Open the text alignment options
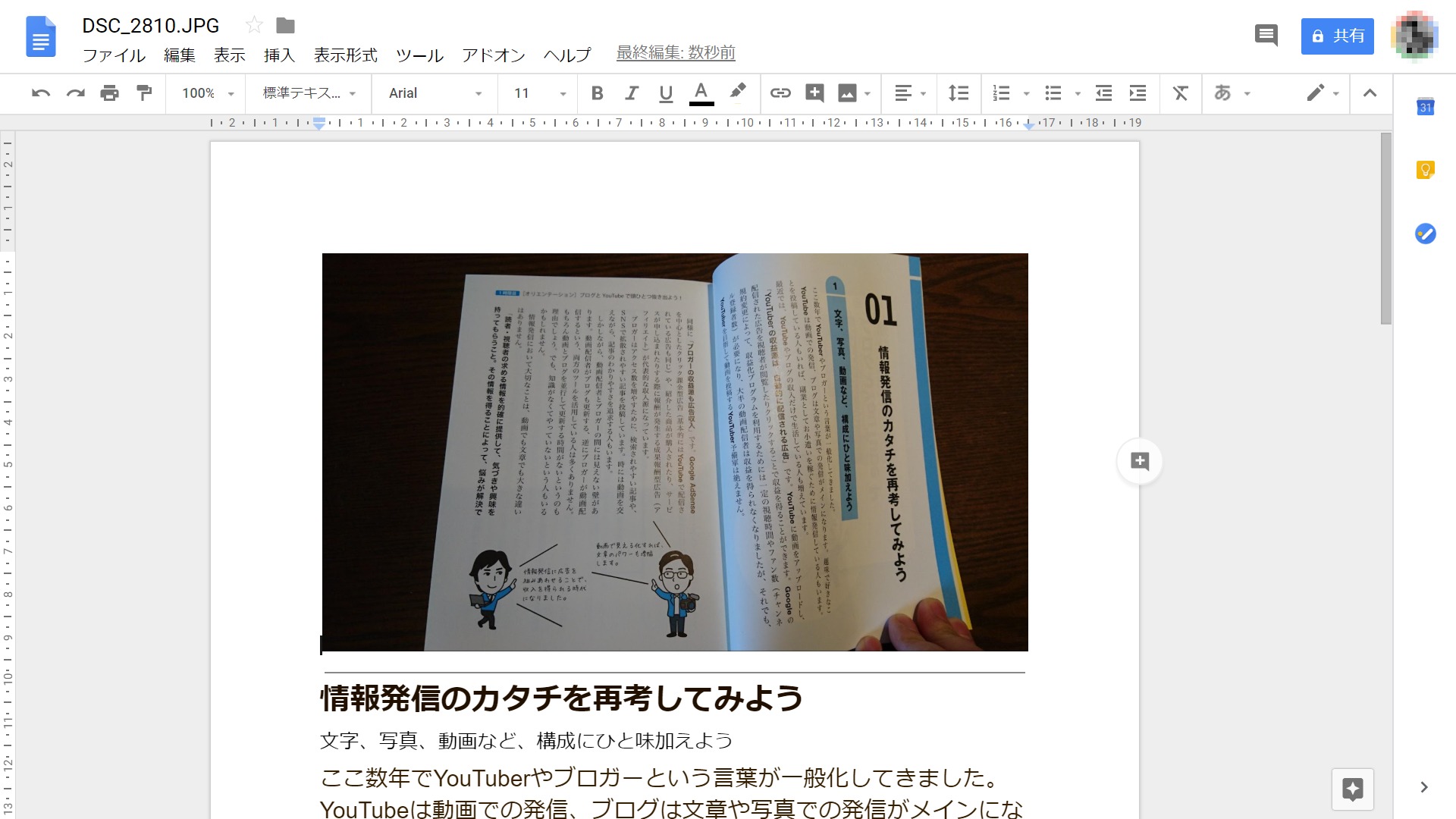Viewport: 1456px width, 819px height. pos(910,93)
